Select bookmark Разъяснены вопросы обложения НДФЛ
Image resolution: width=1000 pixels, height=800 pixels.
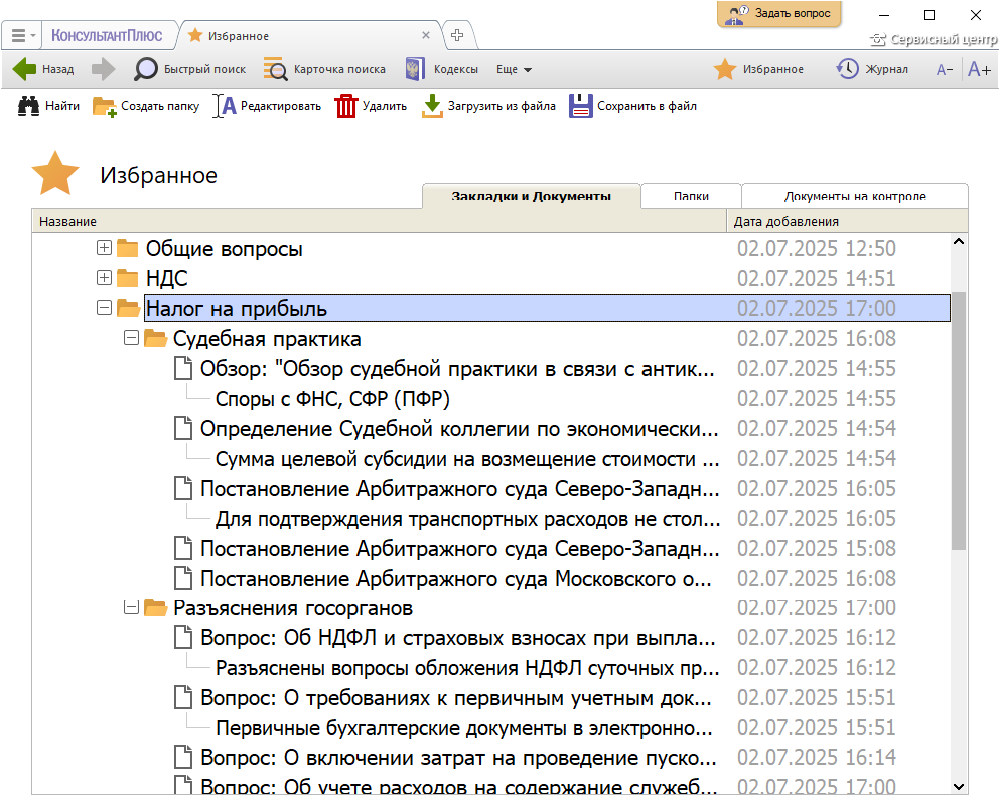467,667
